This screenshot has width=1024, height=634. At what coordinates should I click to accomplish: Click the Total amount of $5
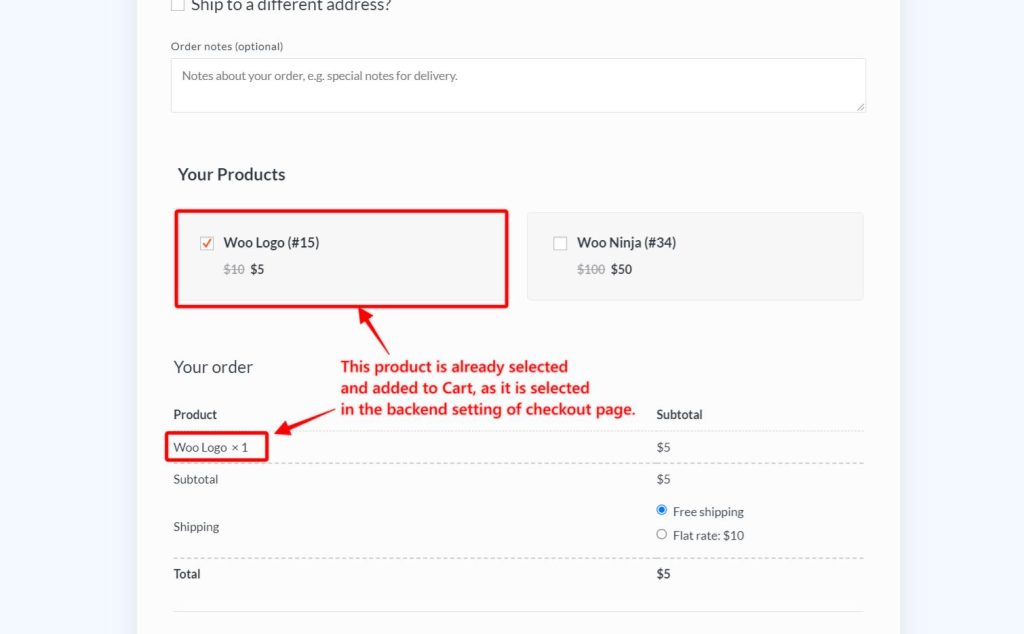point(663,573)
